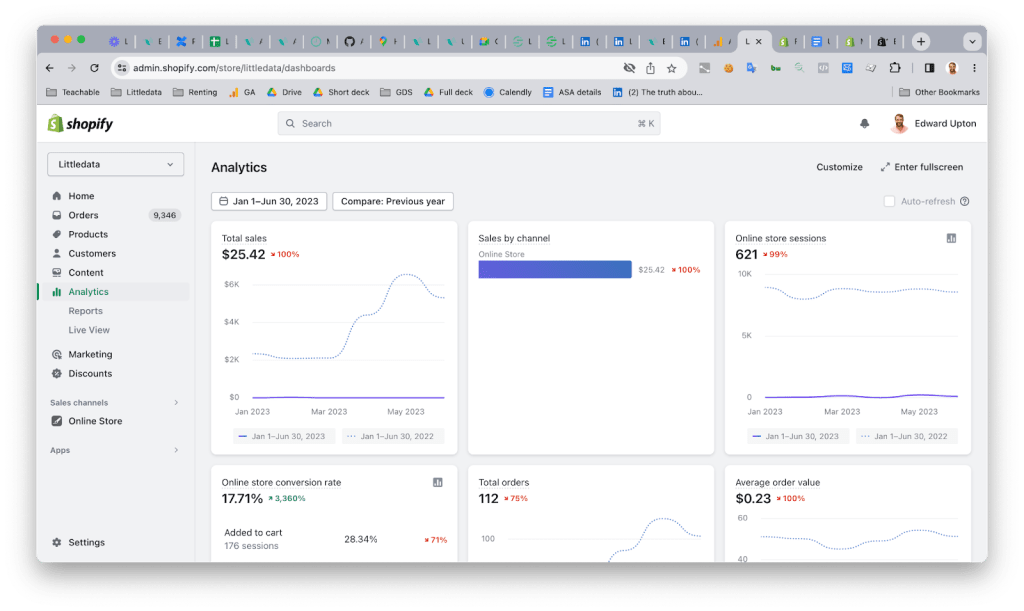Image resolution: width=1024 pixels, height=611 pixels.
Task: Click the Discounts badge icon
Action: (x=57, y=373)
